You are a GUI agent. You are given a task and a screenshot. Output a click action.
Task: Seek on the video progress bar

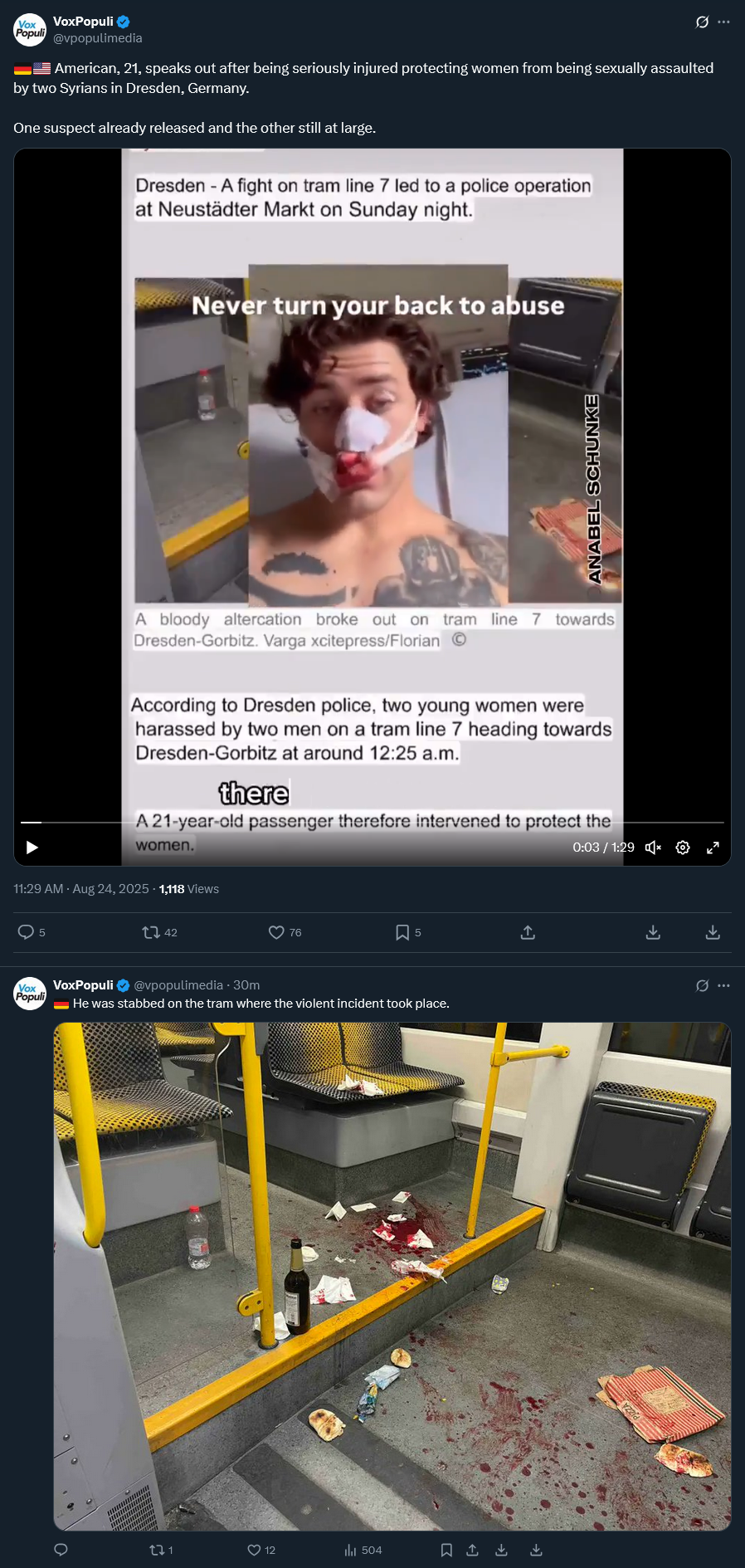point(372,822)
